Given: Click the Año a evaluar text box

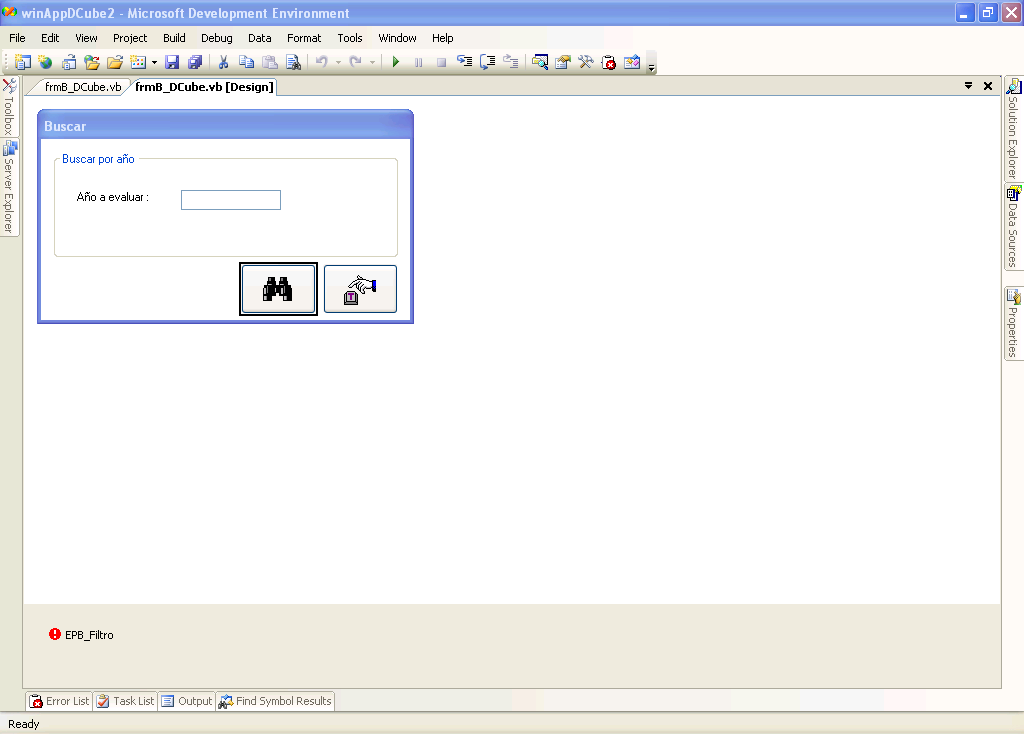Looking at the screenshot, I should (231, 200).
